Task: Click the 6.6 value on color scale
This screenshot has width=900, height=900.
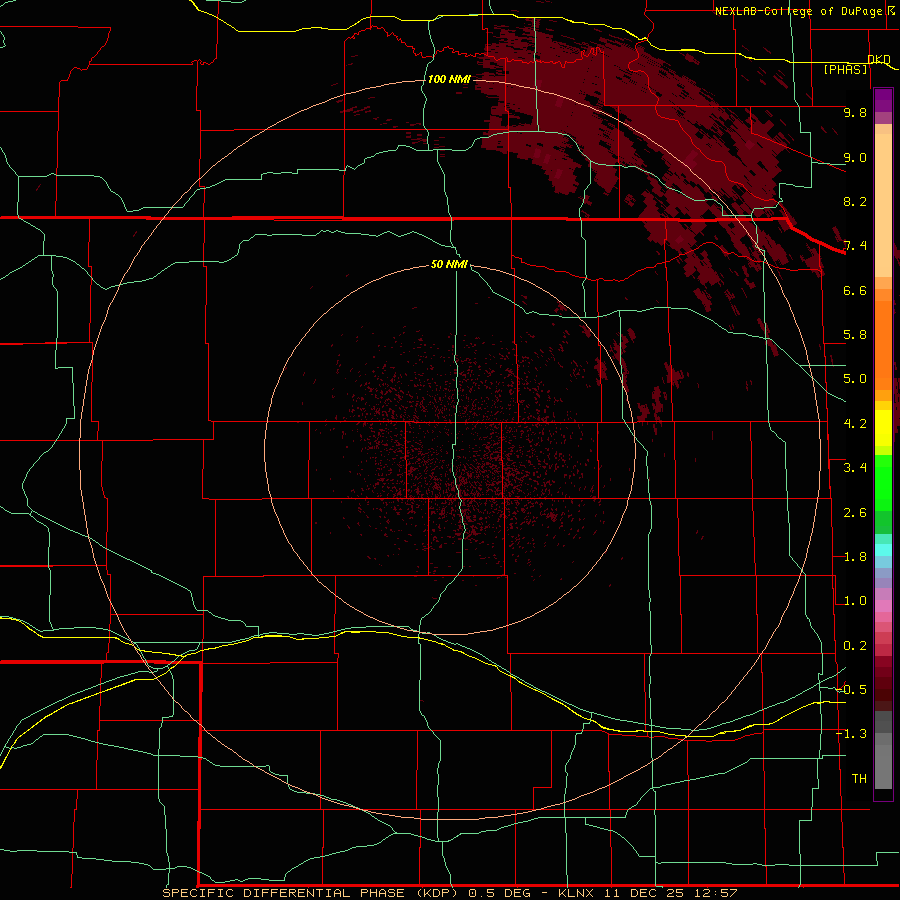Action: tap(855, 290)
